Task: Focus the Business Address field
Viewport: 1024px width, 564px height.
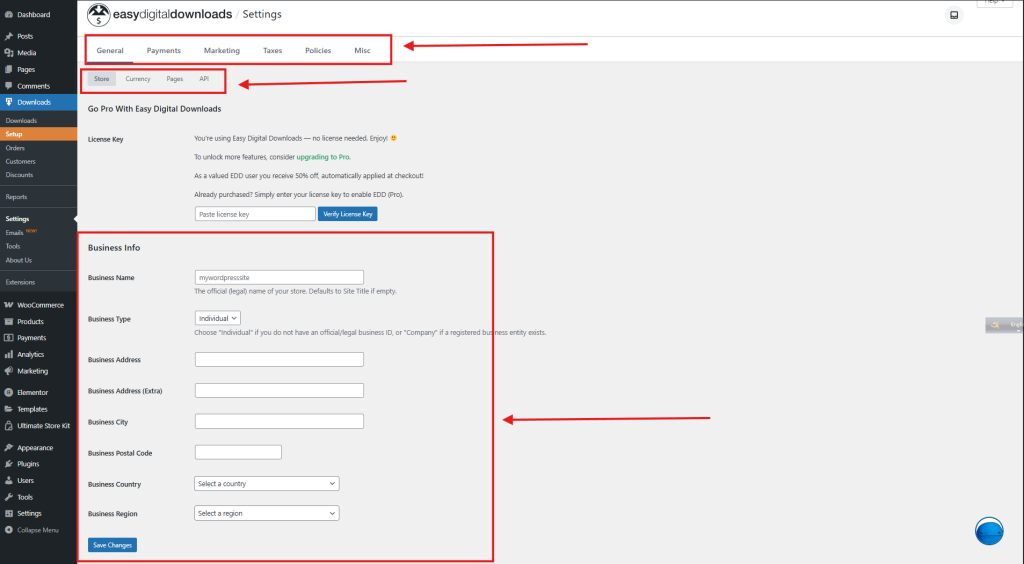Action: coord(279,360)
